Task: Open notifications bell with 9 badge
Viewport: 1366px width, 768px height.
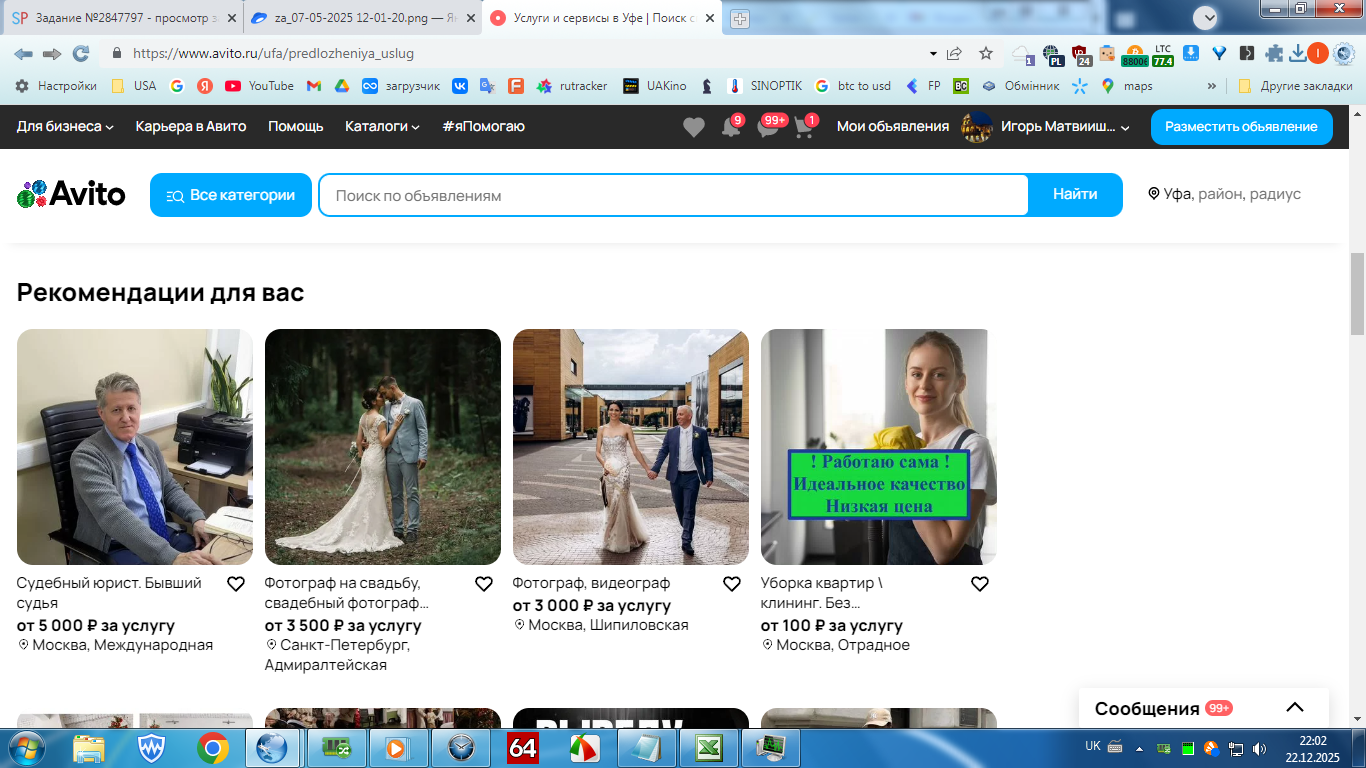Action: [731, 127]
